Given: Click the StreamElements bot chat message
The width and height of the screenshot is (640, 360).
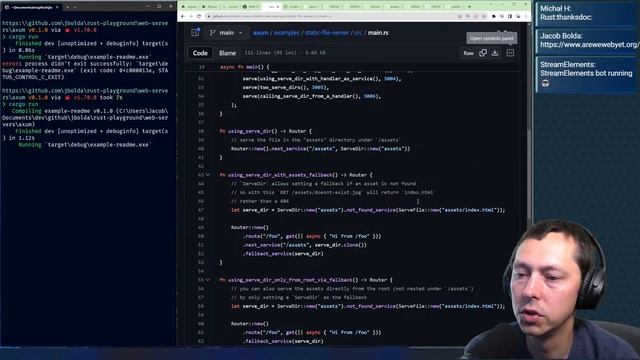Looking at the screenshot, I should coord(585,75).
